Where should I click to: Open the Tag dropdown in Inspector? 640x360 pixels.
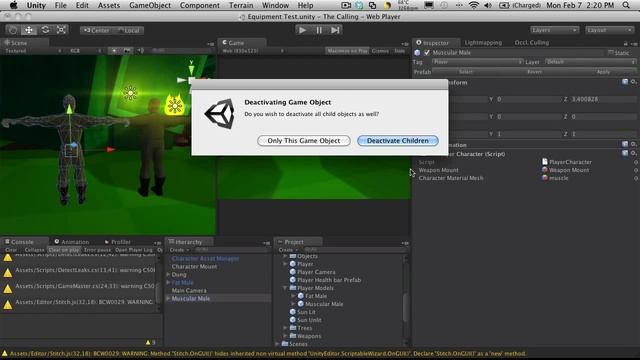[x=477, y=62]
